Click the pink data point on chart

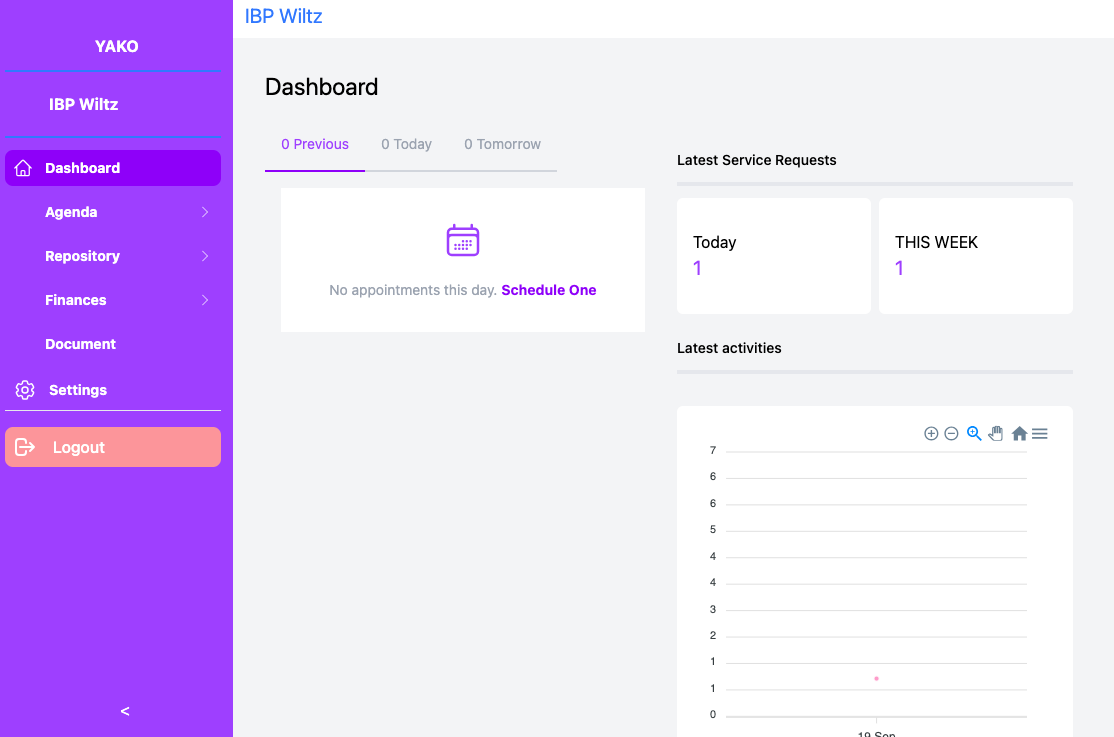click(x=876, y=679)
